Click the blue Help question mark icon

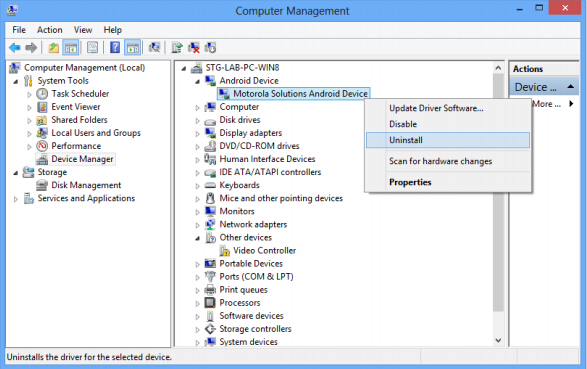pos(115,48)
